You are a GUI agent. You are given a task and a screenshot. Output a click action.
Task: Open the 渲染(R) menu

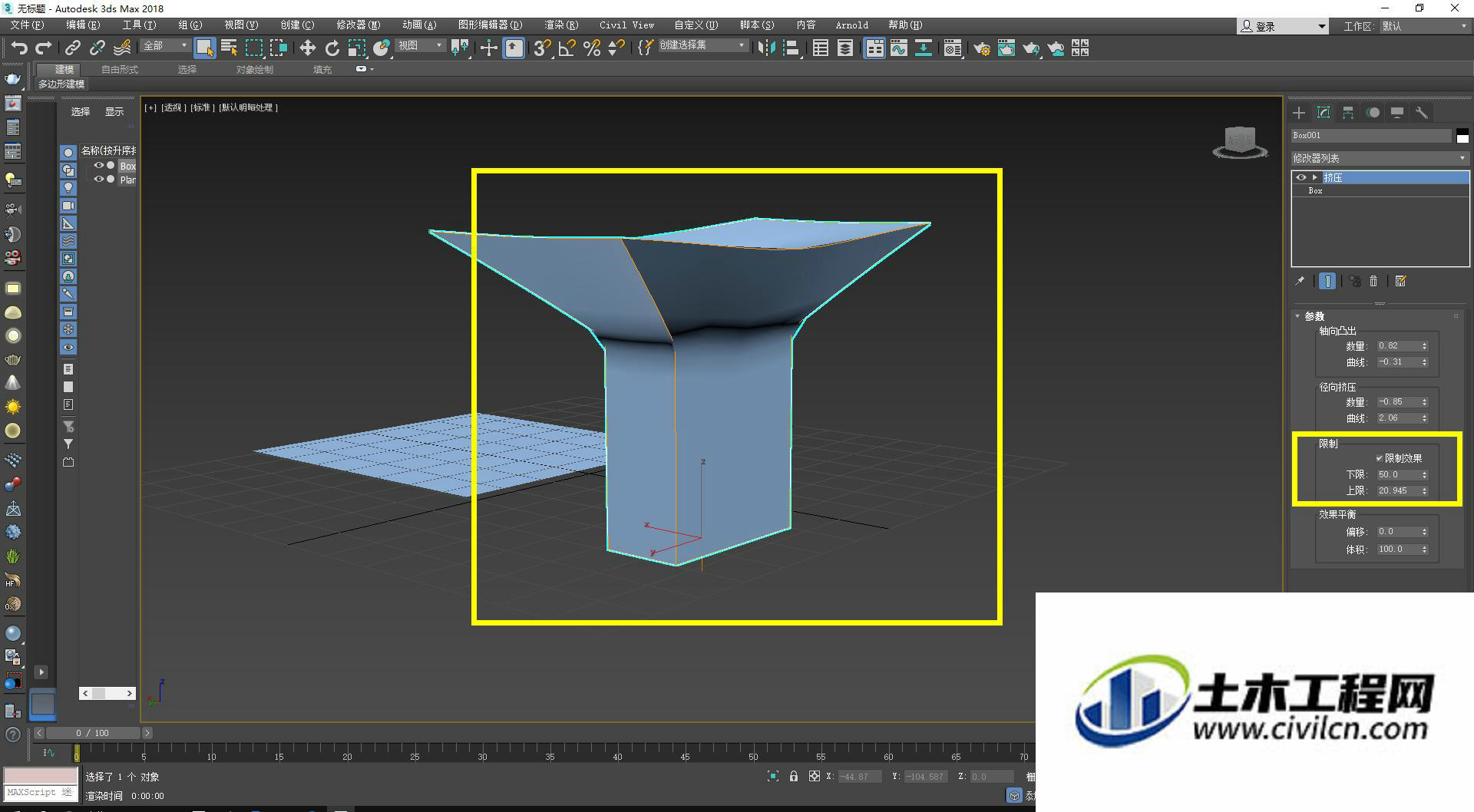coord(561,25)
